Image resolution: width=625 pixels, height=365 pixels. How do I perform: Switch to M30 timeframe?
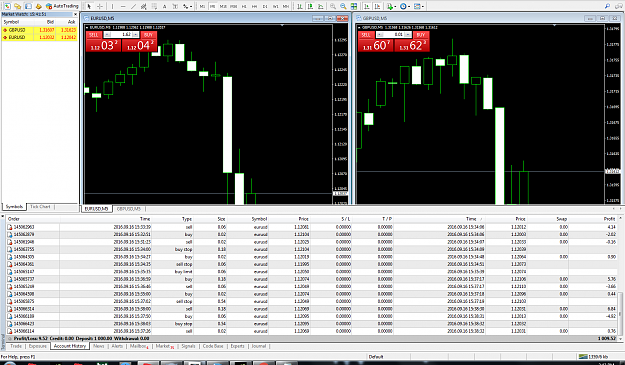click(234, 6)
